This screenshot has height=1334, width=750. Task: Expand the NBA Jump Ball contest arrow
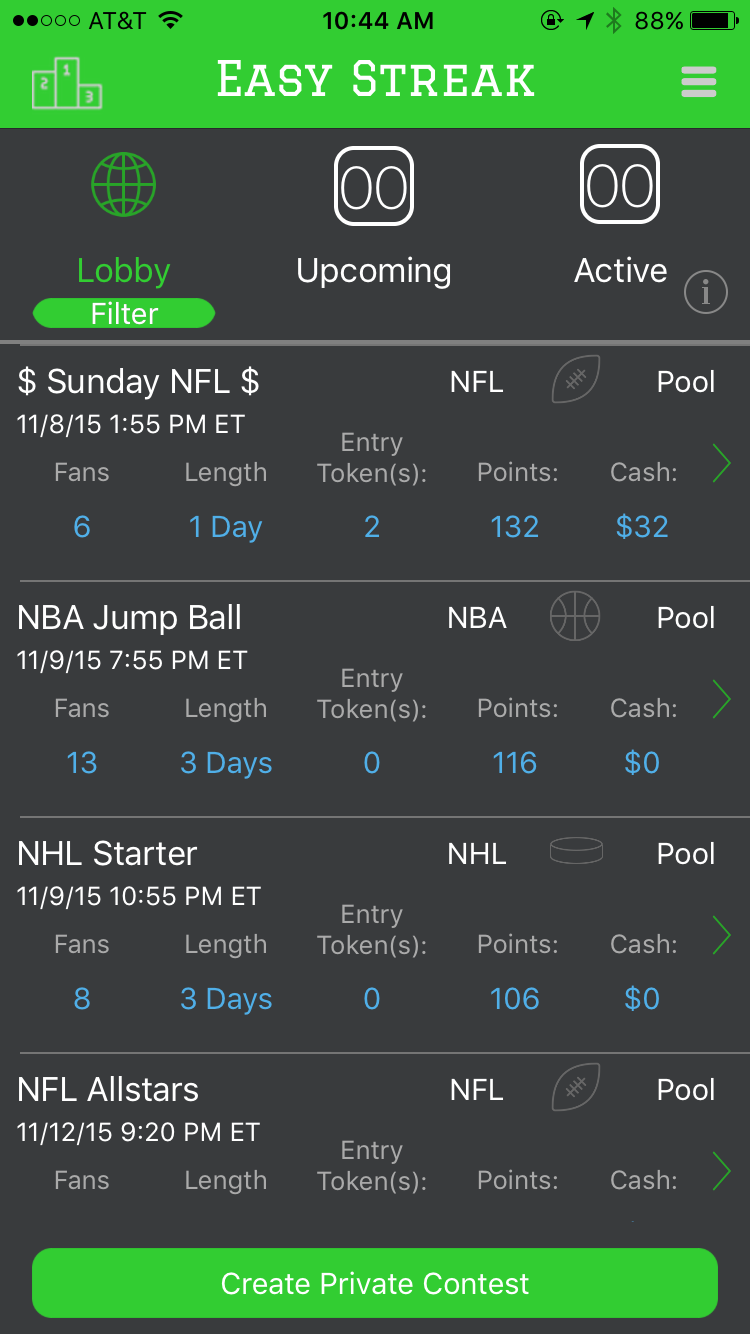[721, 699]
